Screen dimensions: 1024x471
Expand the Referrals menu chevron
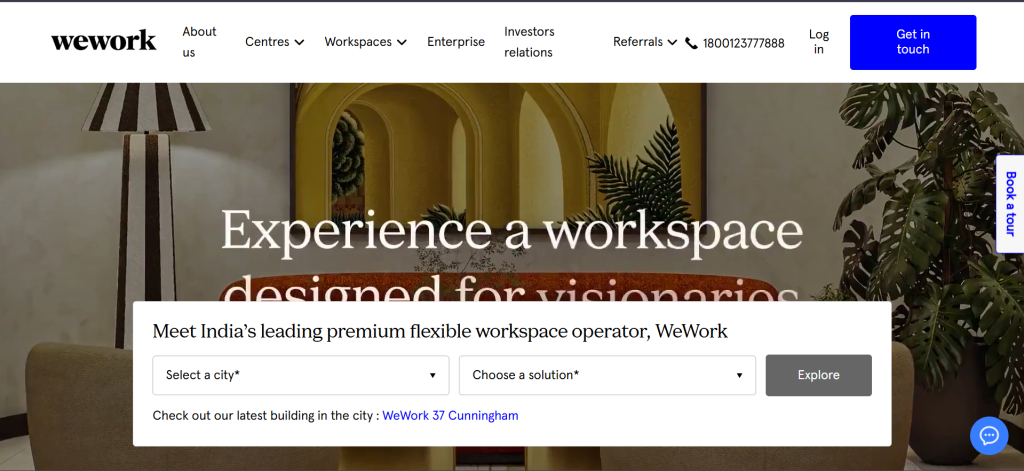coord(672,42)
